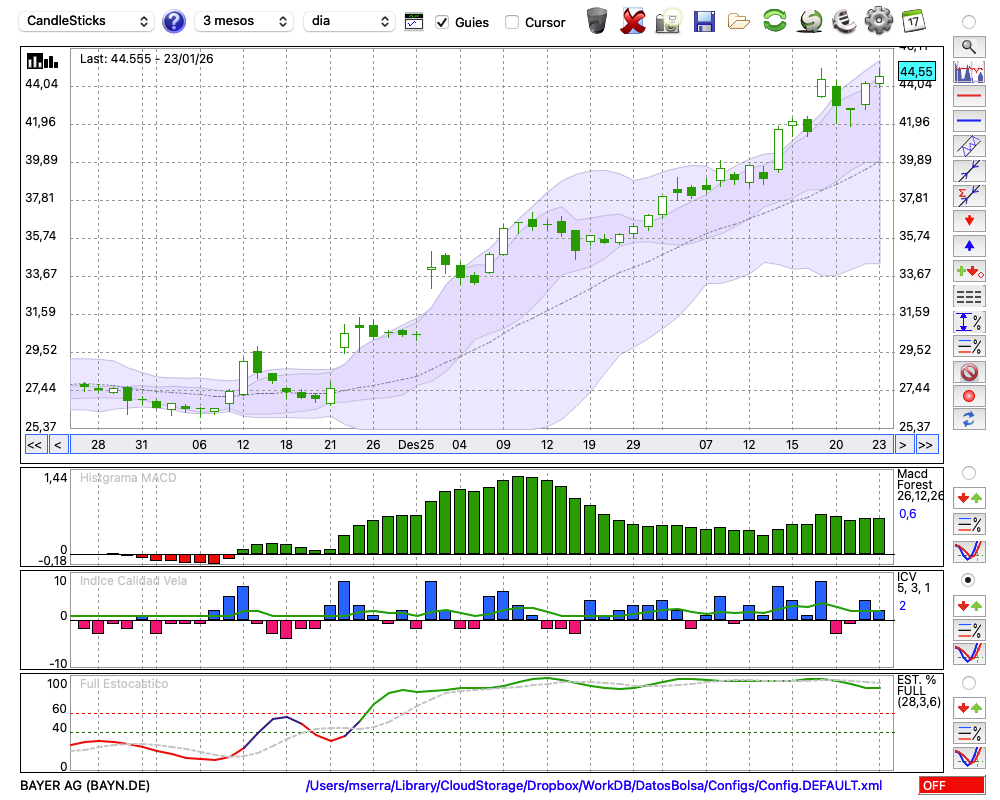Open the 3 mesos period dropdown

(x=245, y=21)
